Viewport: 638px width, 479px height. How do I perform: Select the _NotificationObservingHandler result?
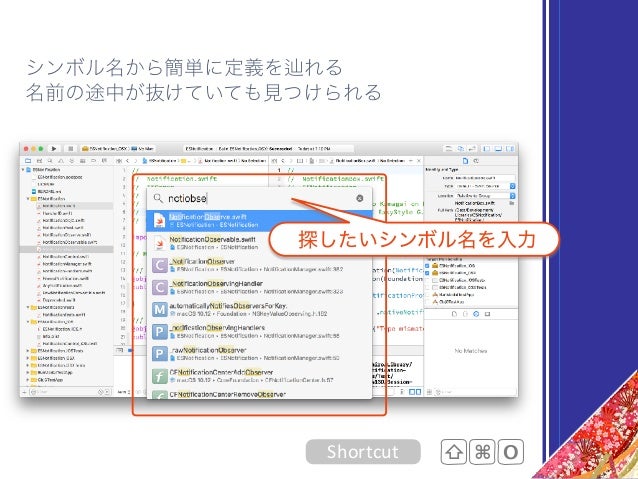coord(259,287)
